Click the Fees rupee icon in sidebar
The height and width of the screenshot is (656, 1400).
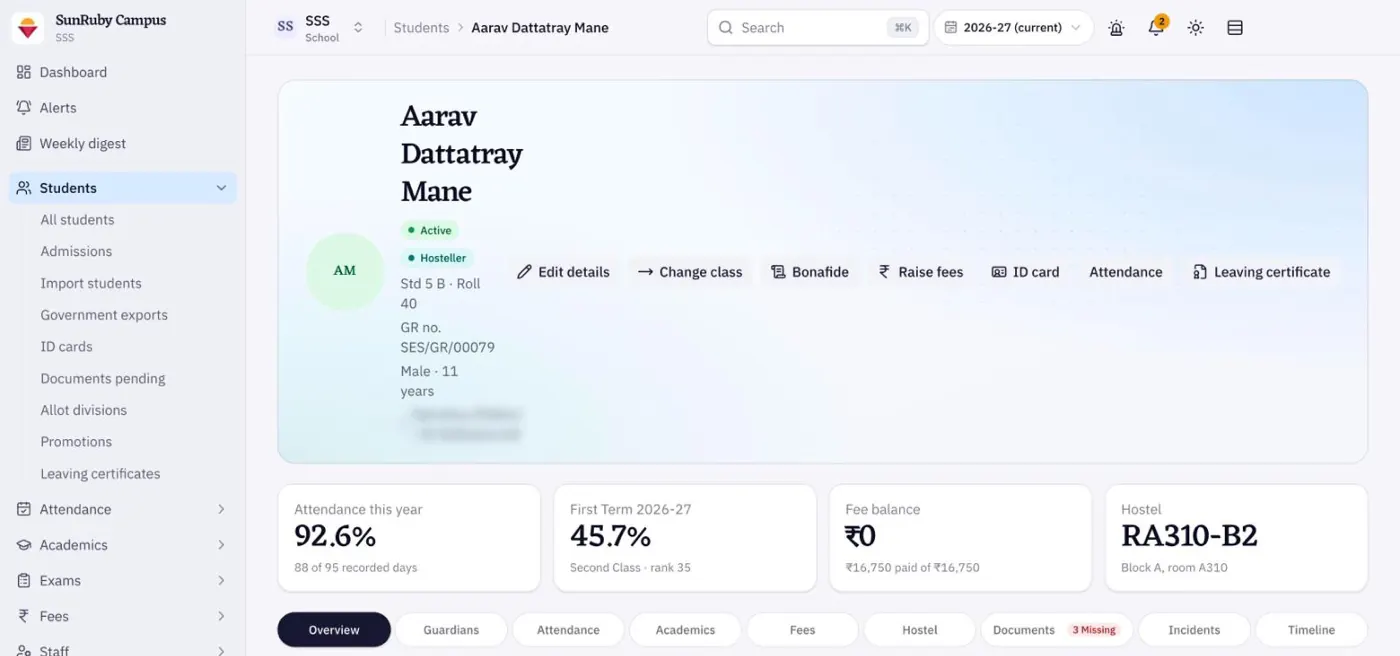(x=24, y=616)
